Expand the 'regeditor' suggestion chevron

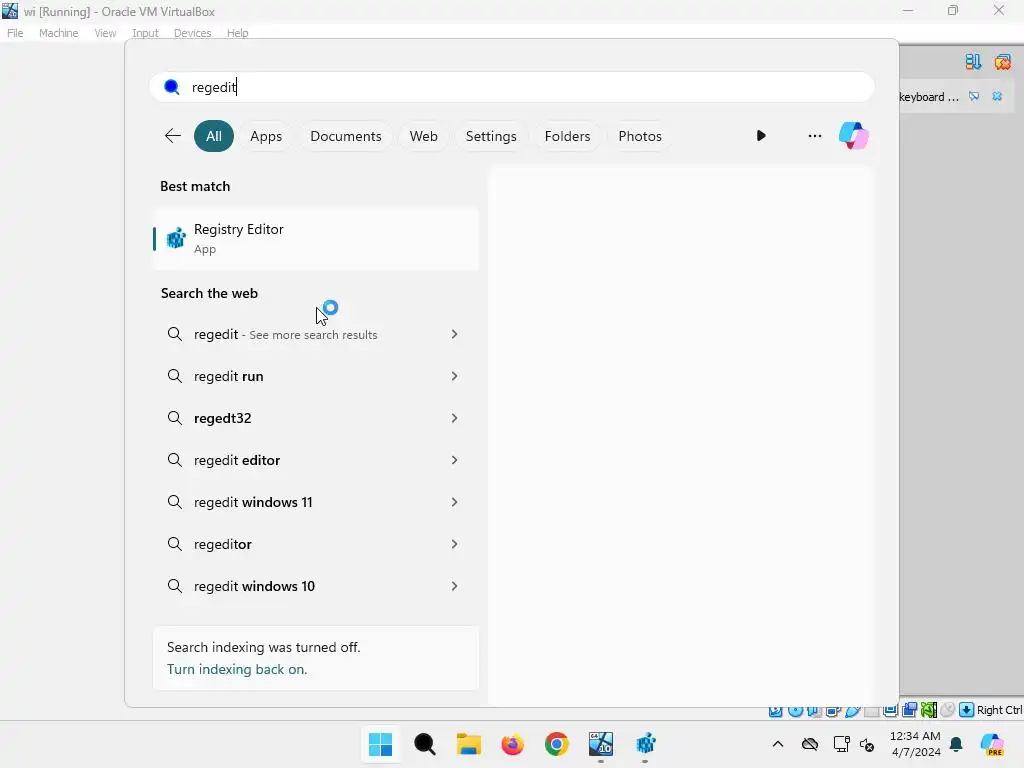click(x=455, y=544)
